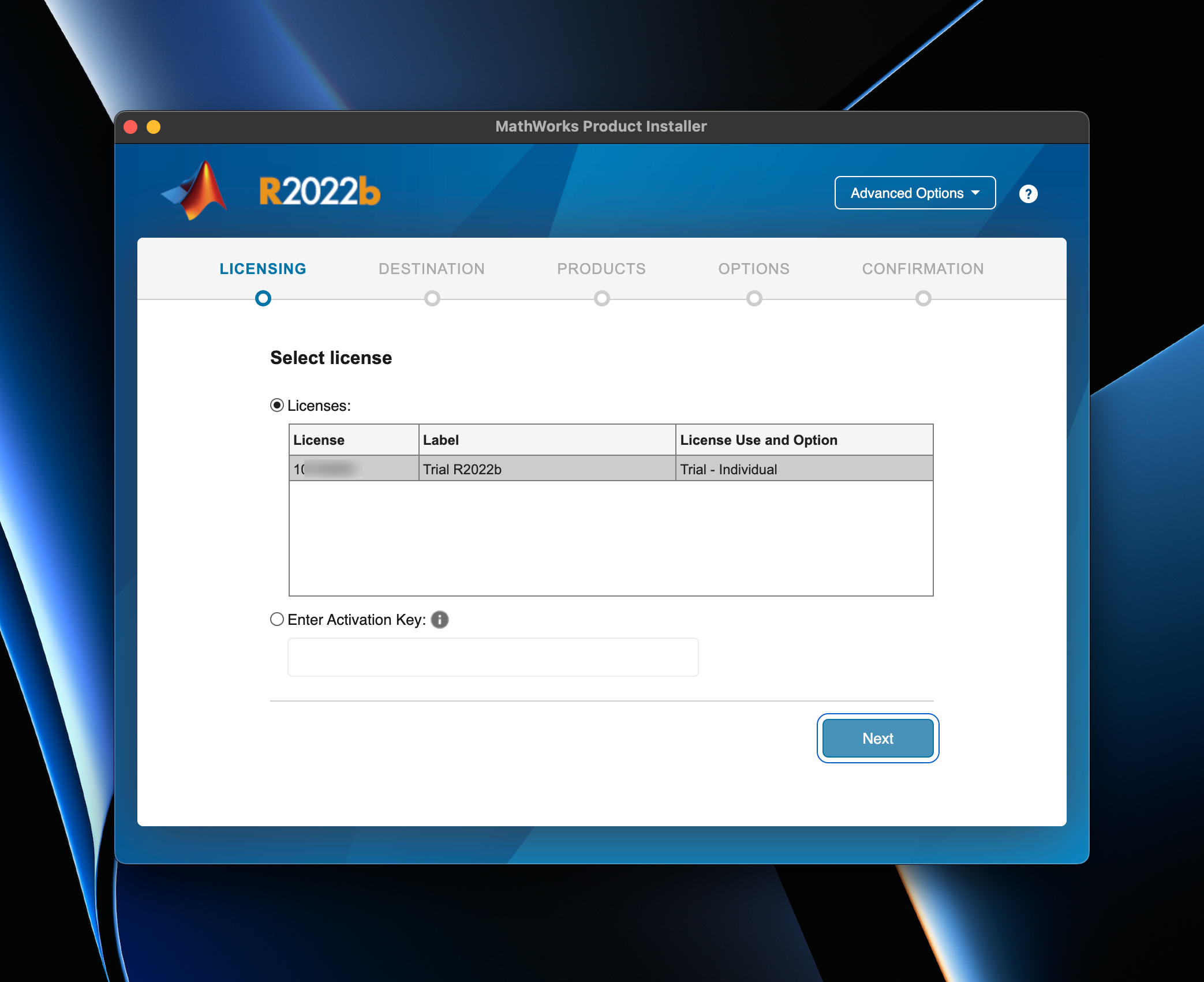Click the Next button to proceed
Image resolution: width=1204 pixels, height=982 pixels.
point(877,738)
